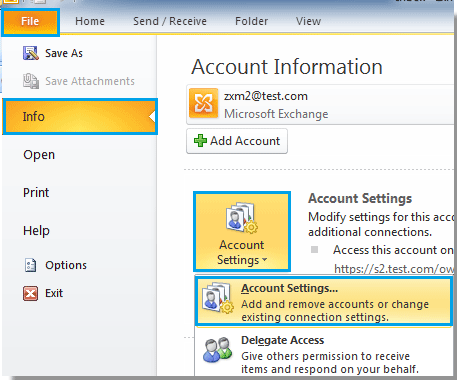Screen dimensions: 457x380
Task: Click 'Add and remove accounts or change' description
Action: pos(335,304)
